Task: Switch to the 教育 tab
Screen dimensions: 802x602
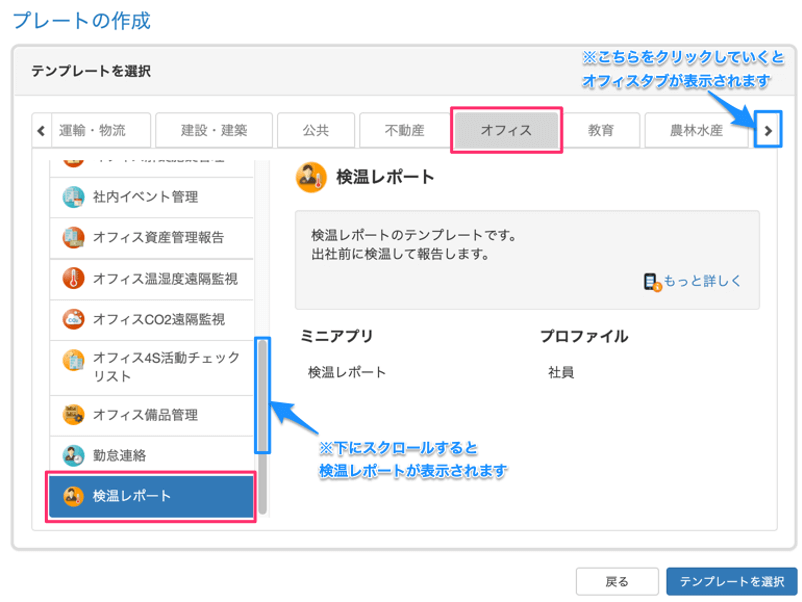Action: click(x=604, y=130)
